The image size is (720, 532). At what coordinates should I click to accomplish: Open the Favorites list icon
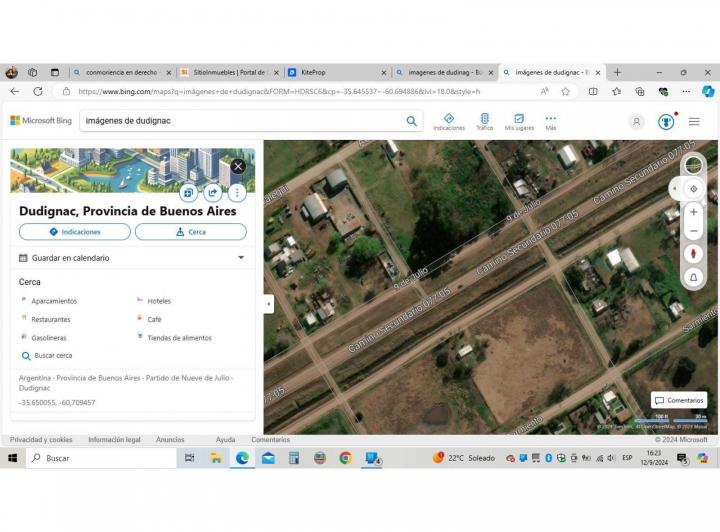617,91
